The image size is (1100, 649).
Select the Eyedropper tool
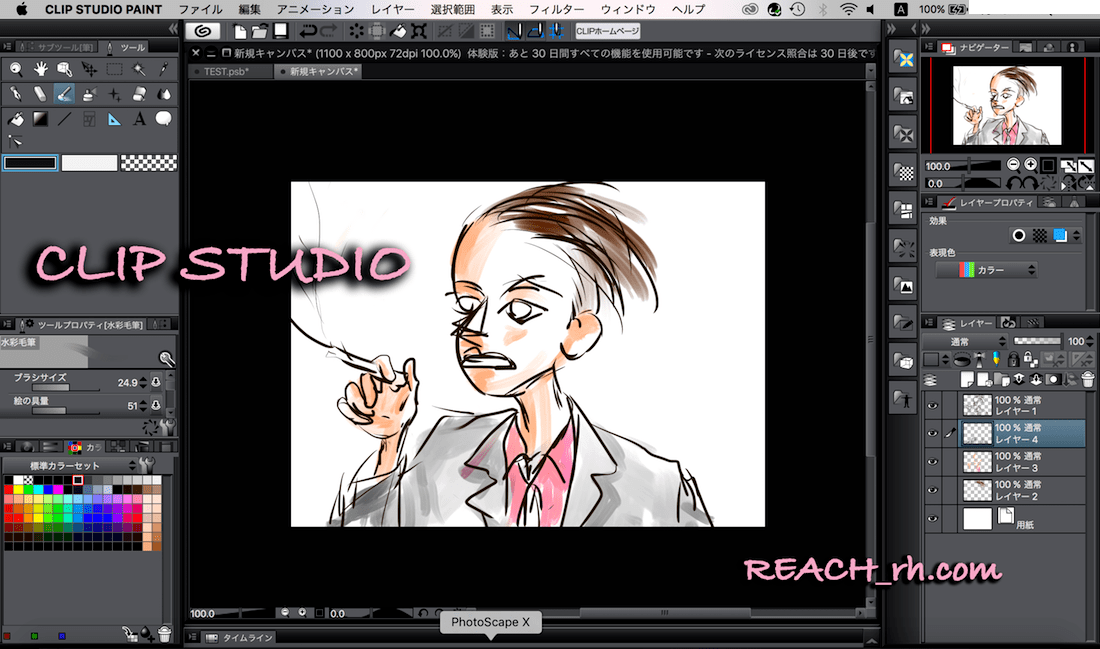pyautogui.click(x=163, y=69)
